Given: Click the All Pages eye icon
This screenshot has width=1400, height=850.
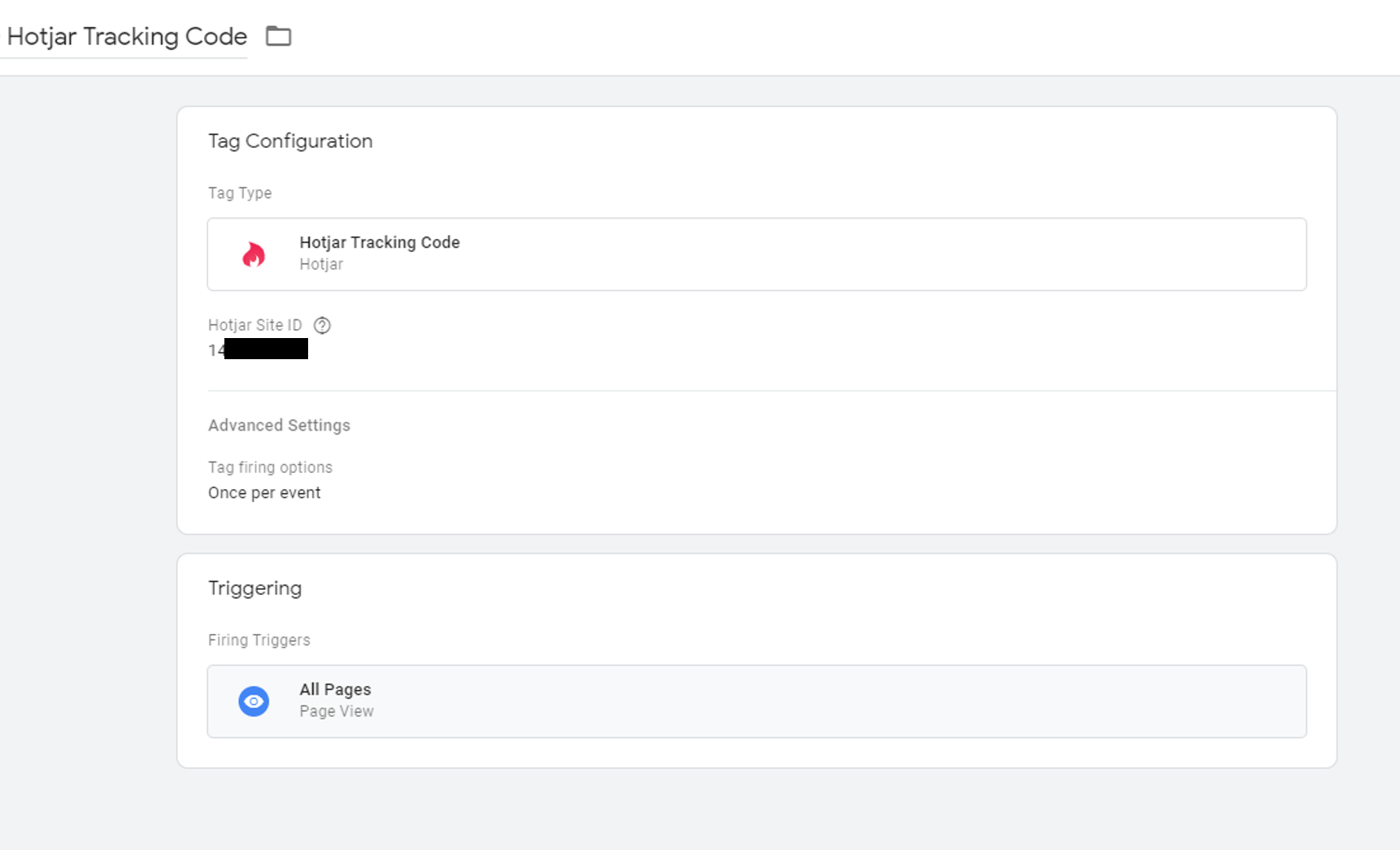Looking at the screenshot, I should [x=254, y=701].
